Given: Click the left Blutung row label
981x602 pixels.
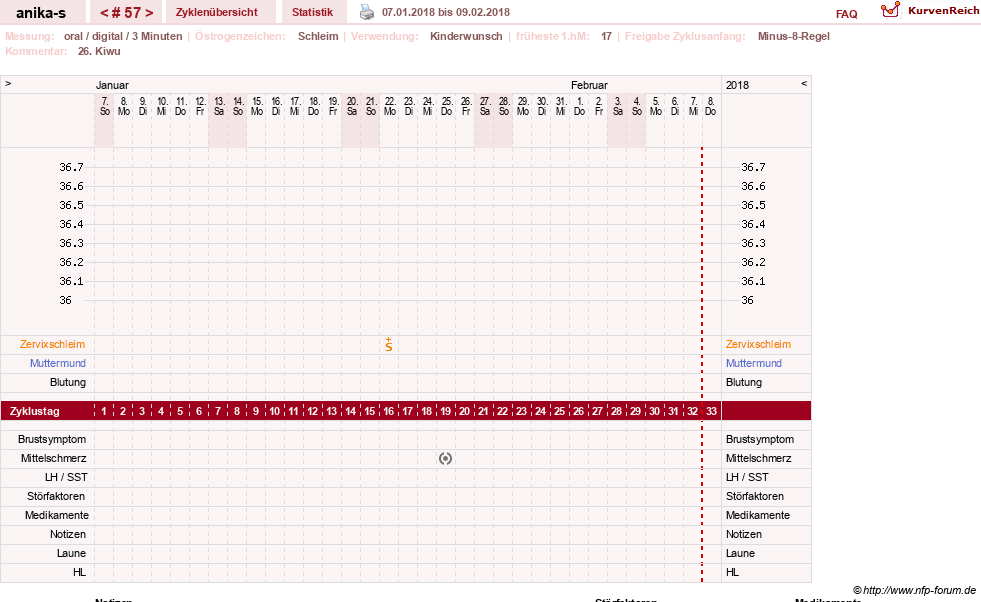Looking at the screenshot, I should [68, 382].
